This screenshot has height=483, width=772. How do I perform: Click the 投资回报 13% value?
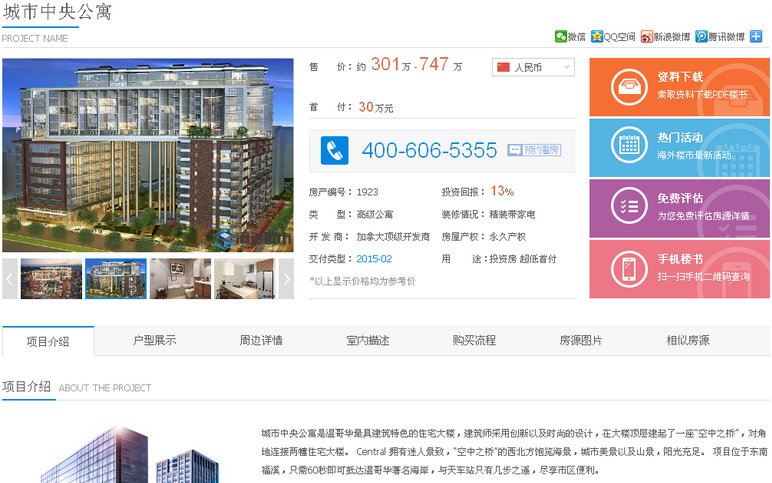pos(502,191)
